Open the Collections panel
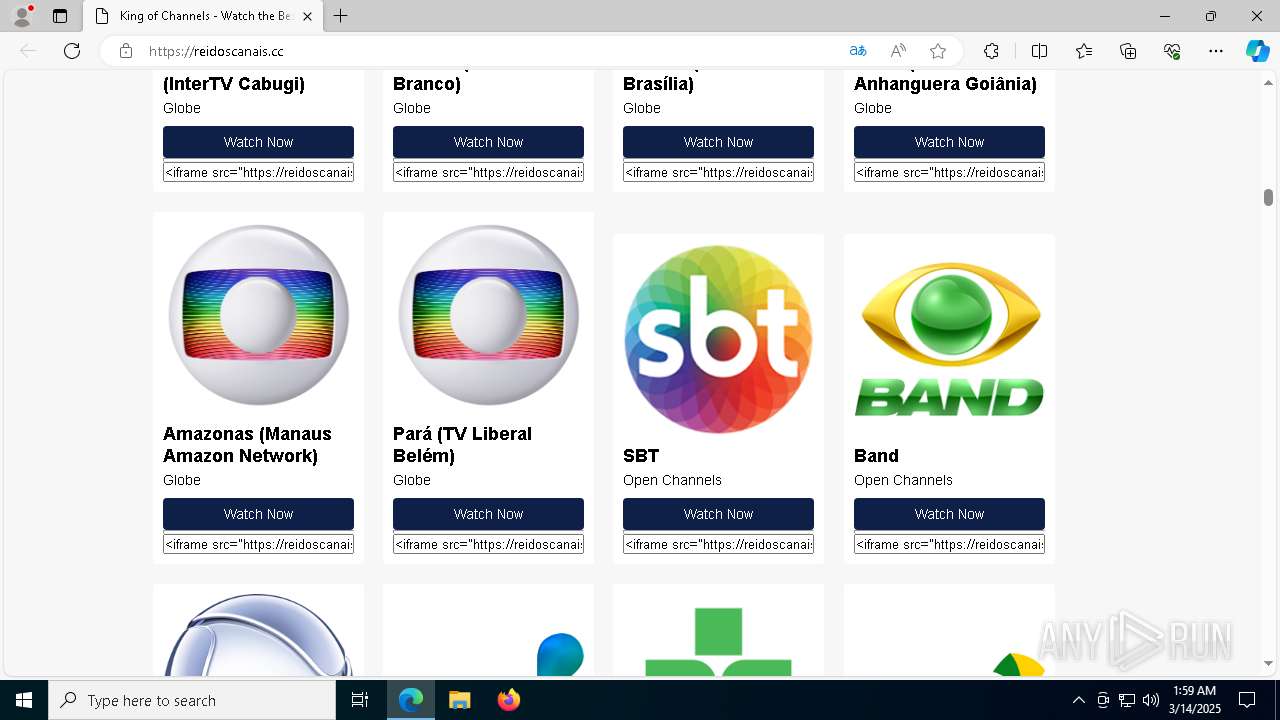The image size is (1280, 720). pyautogui.click(x=1128, y=51)
